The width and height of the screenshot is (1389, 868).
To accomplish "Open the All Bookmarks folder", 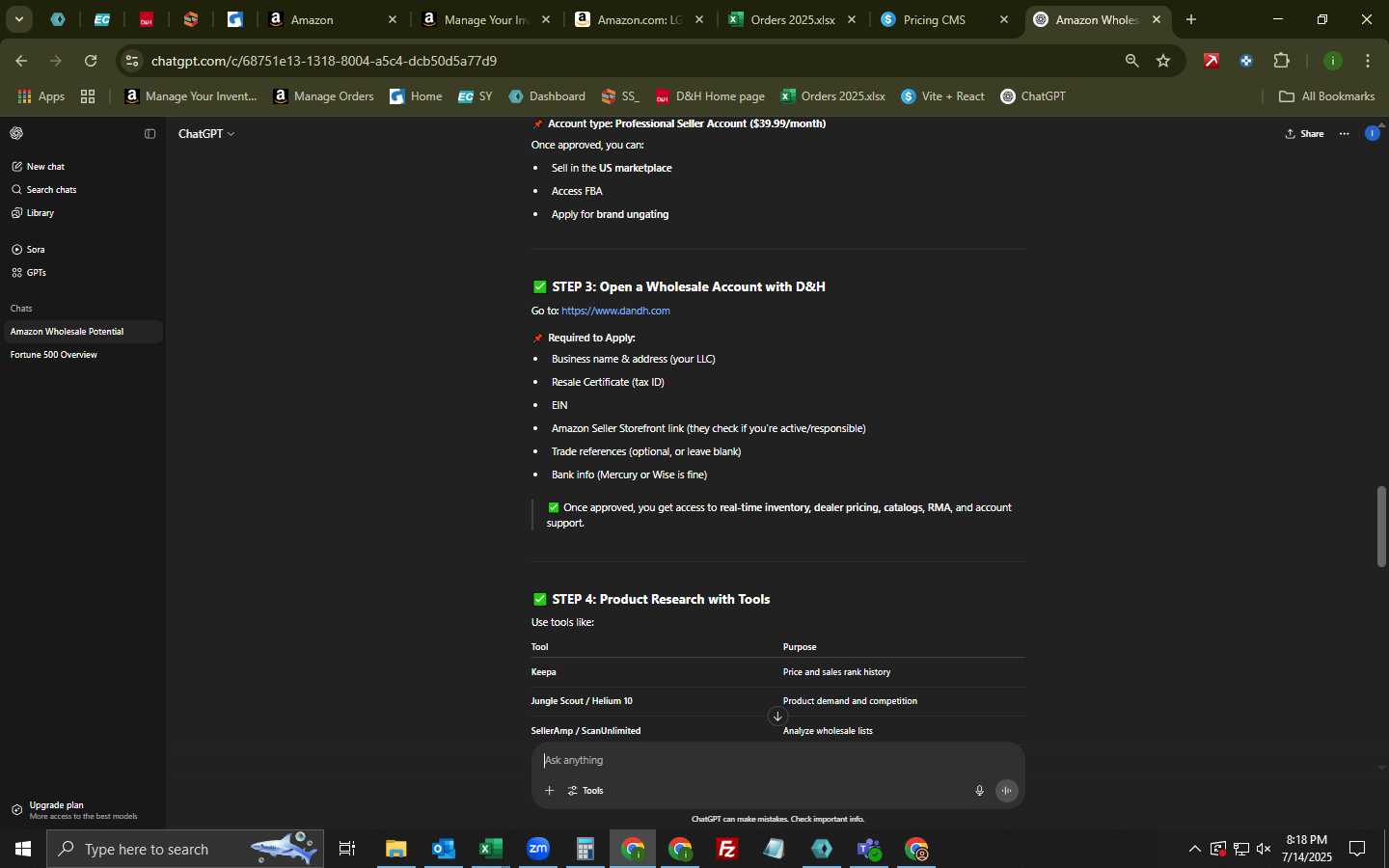I will 1326,96.
